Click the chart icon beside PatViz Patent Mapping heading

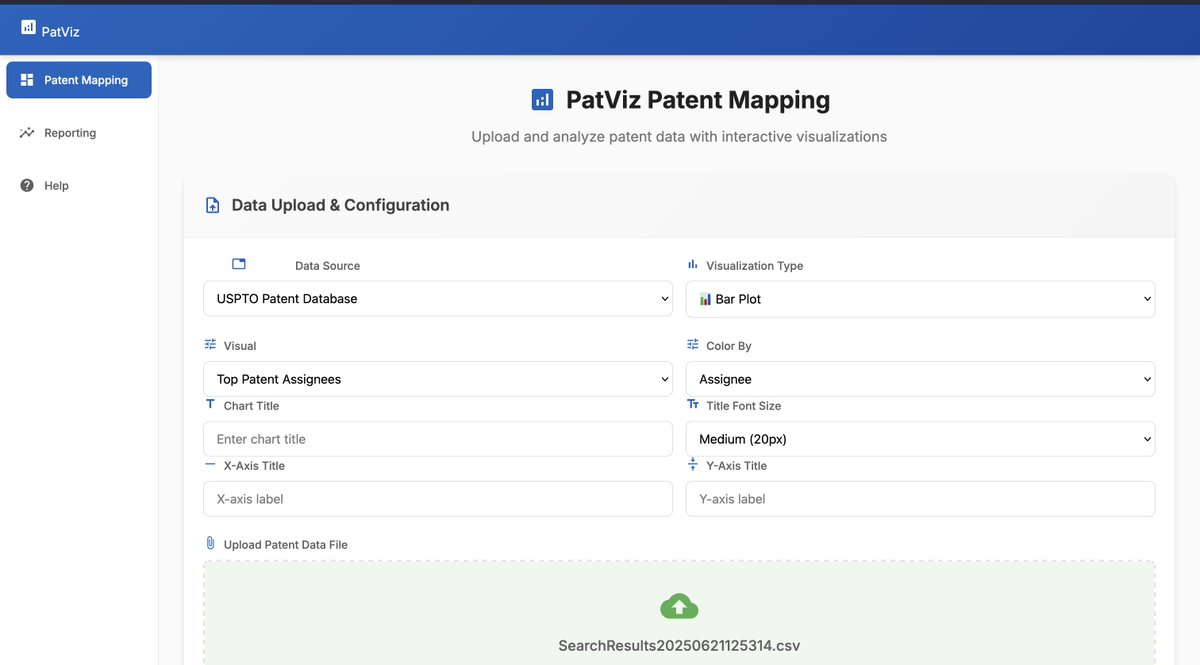coord(542,99)
